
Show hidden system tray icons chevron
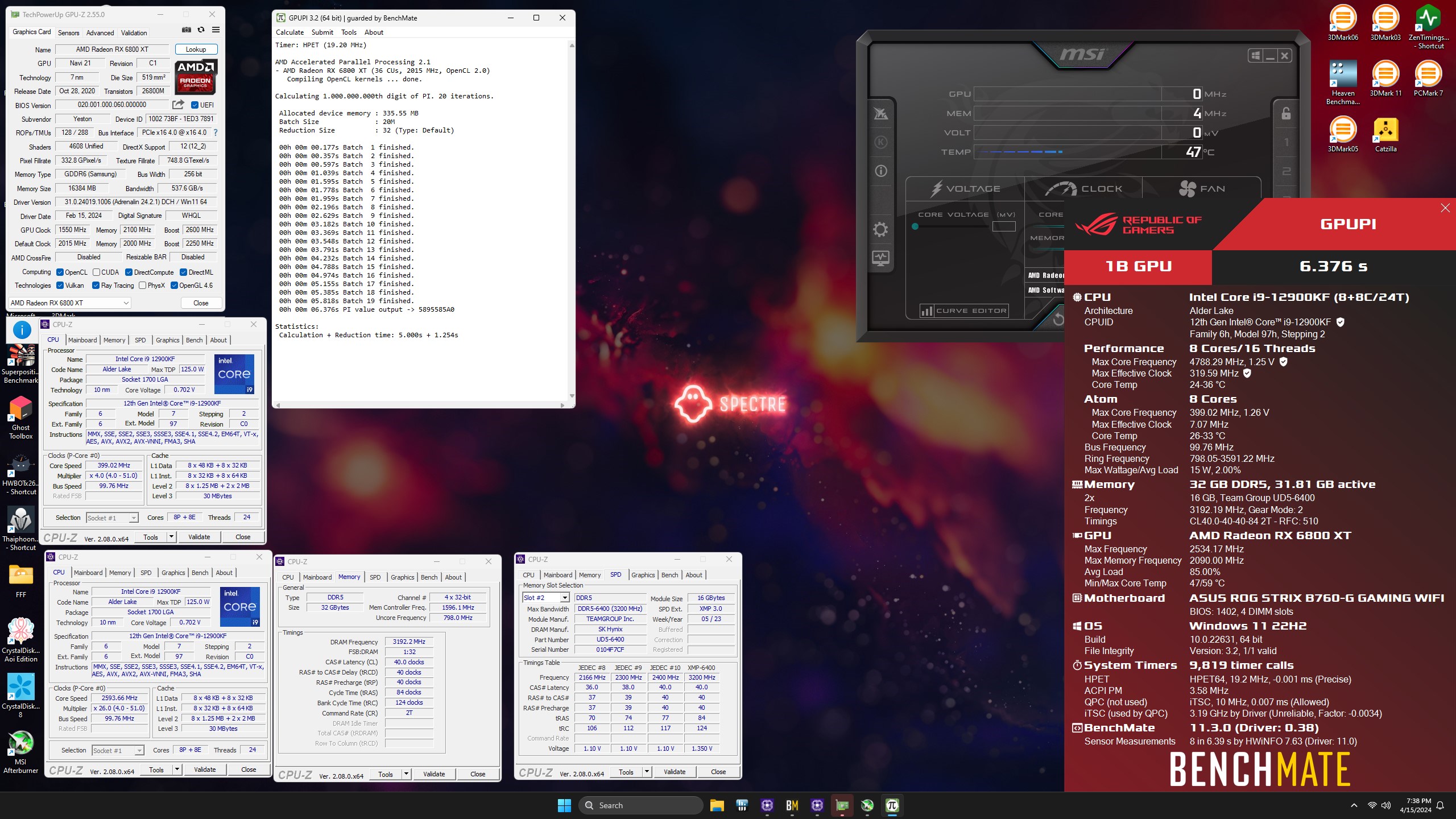pos(1354,805)
